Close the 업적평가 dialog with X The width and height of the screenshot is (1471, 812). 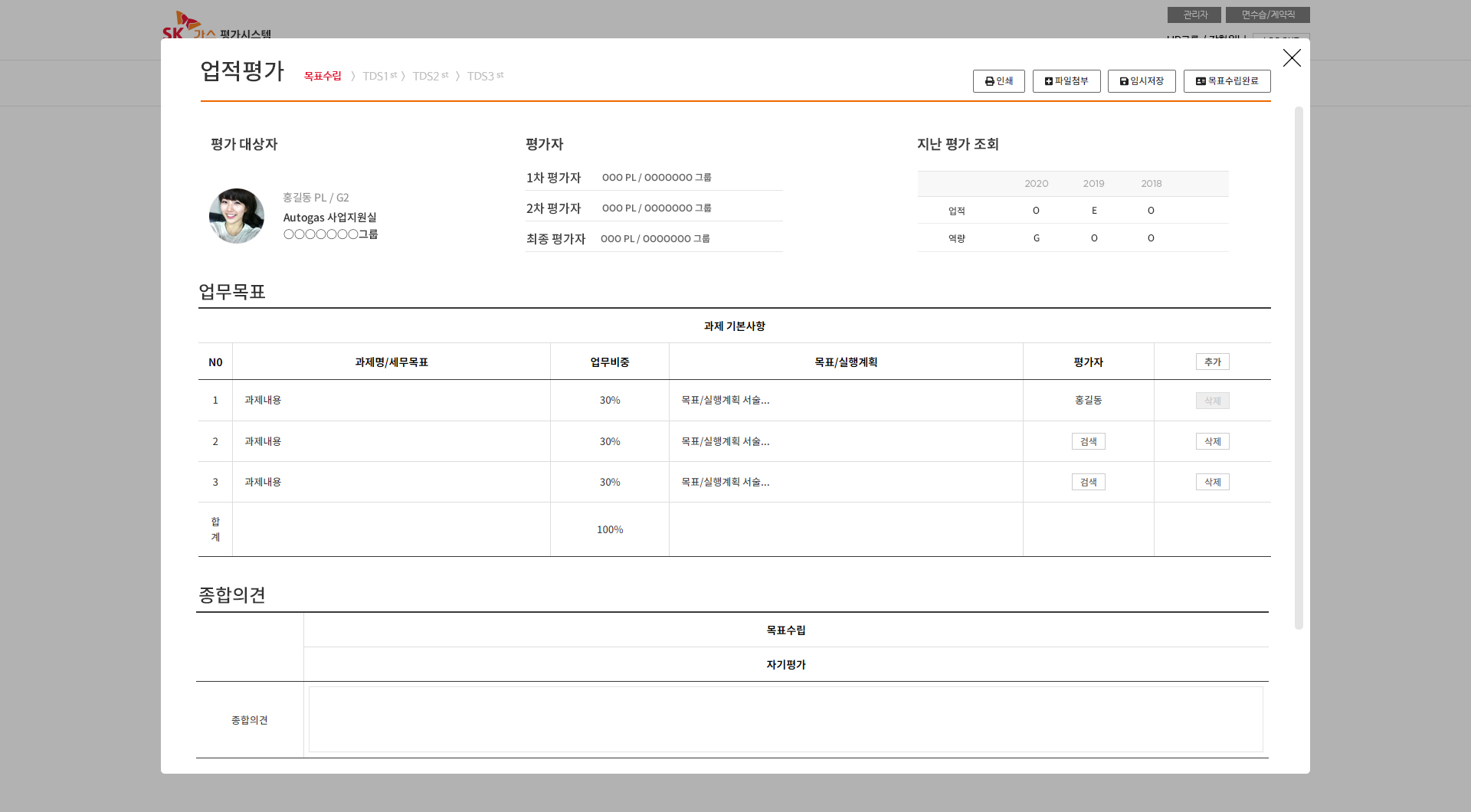[1291, 58]
